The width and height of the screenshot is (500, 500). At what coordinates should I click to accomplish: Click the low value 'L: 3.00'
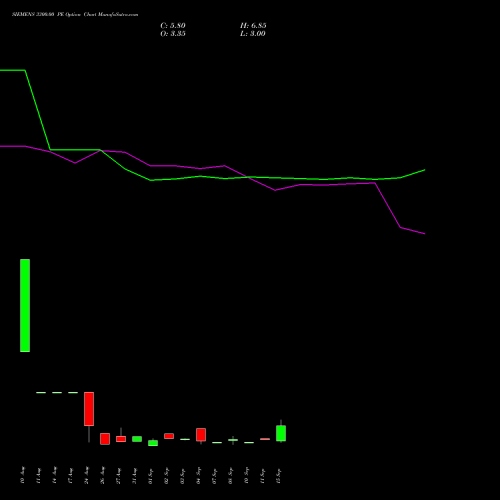pos(253,34)
